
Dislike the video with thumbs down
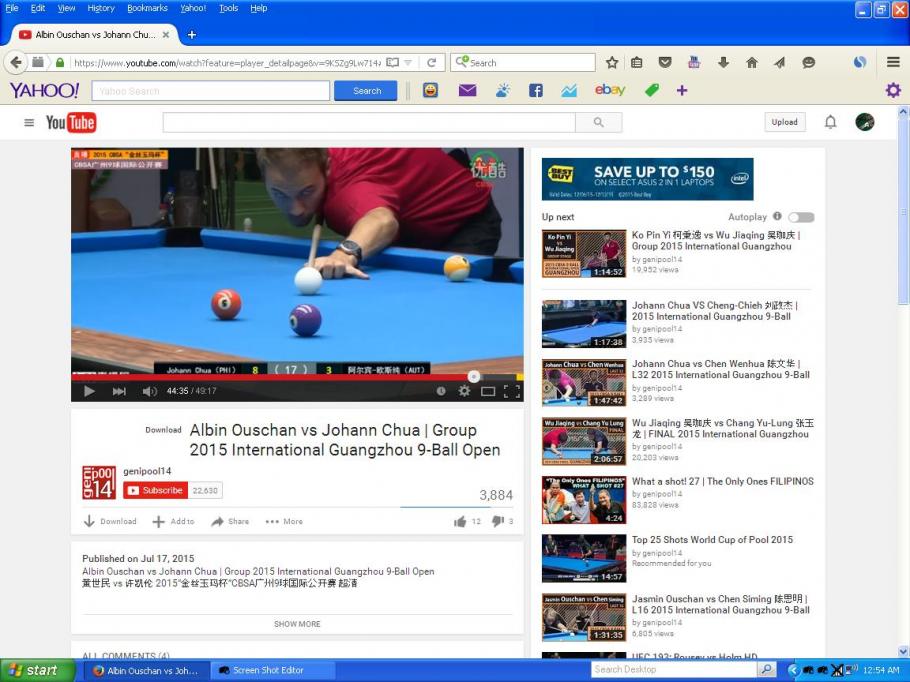tap(497, 521)
